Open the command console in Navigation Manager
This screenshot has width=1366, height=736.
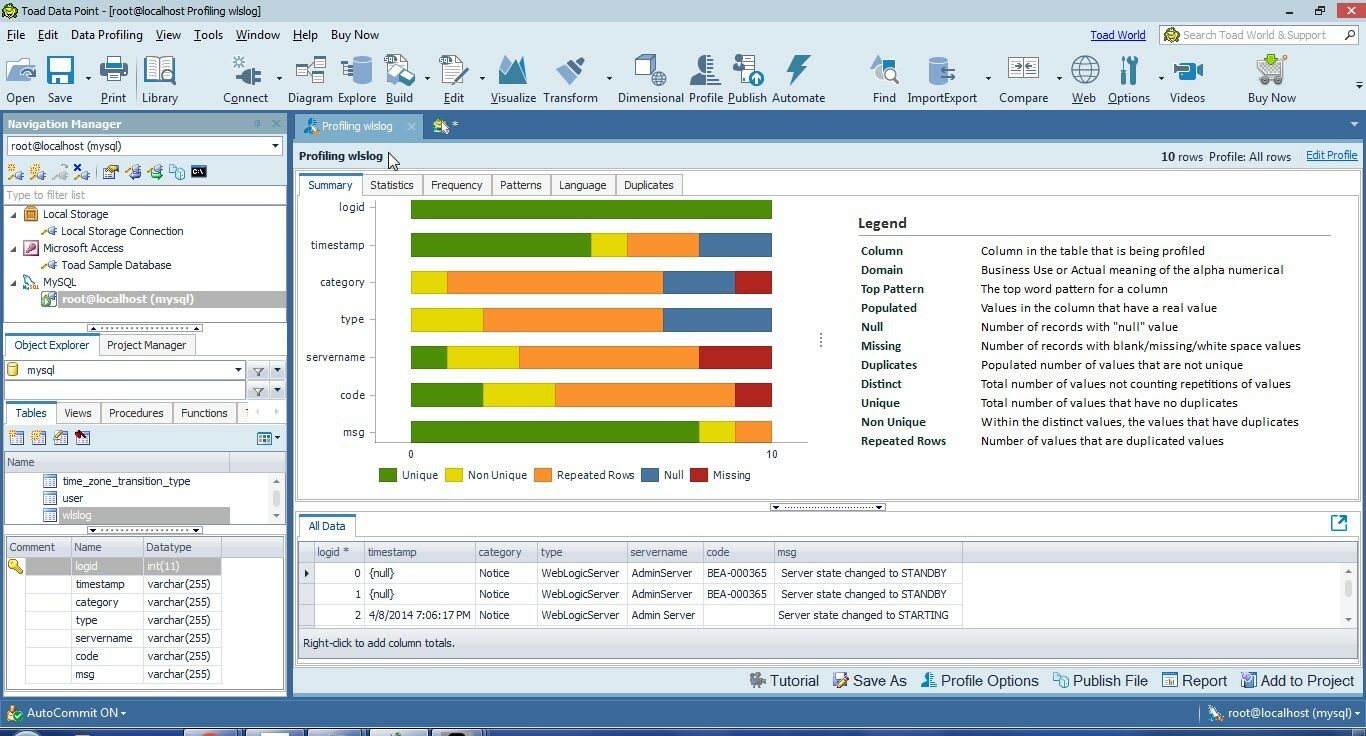coord(198,172)
